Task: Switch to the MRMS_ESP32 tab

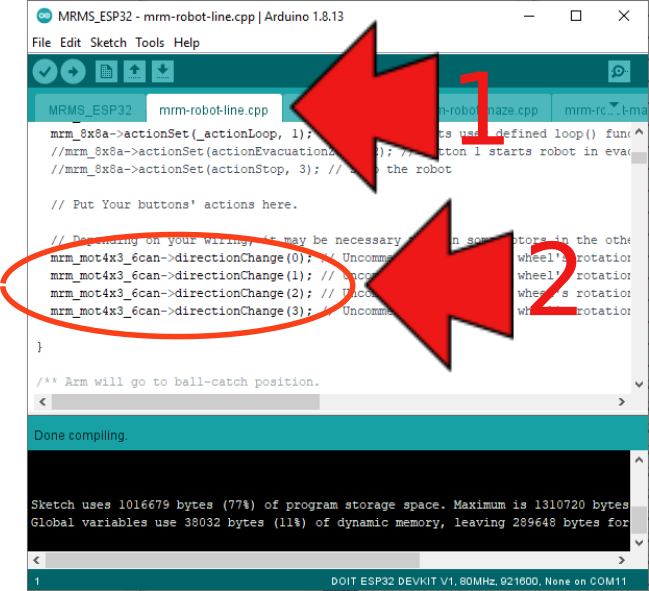Action: (x=90, y=110)
